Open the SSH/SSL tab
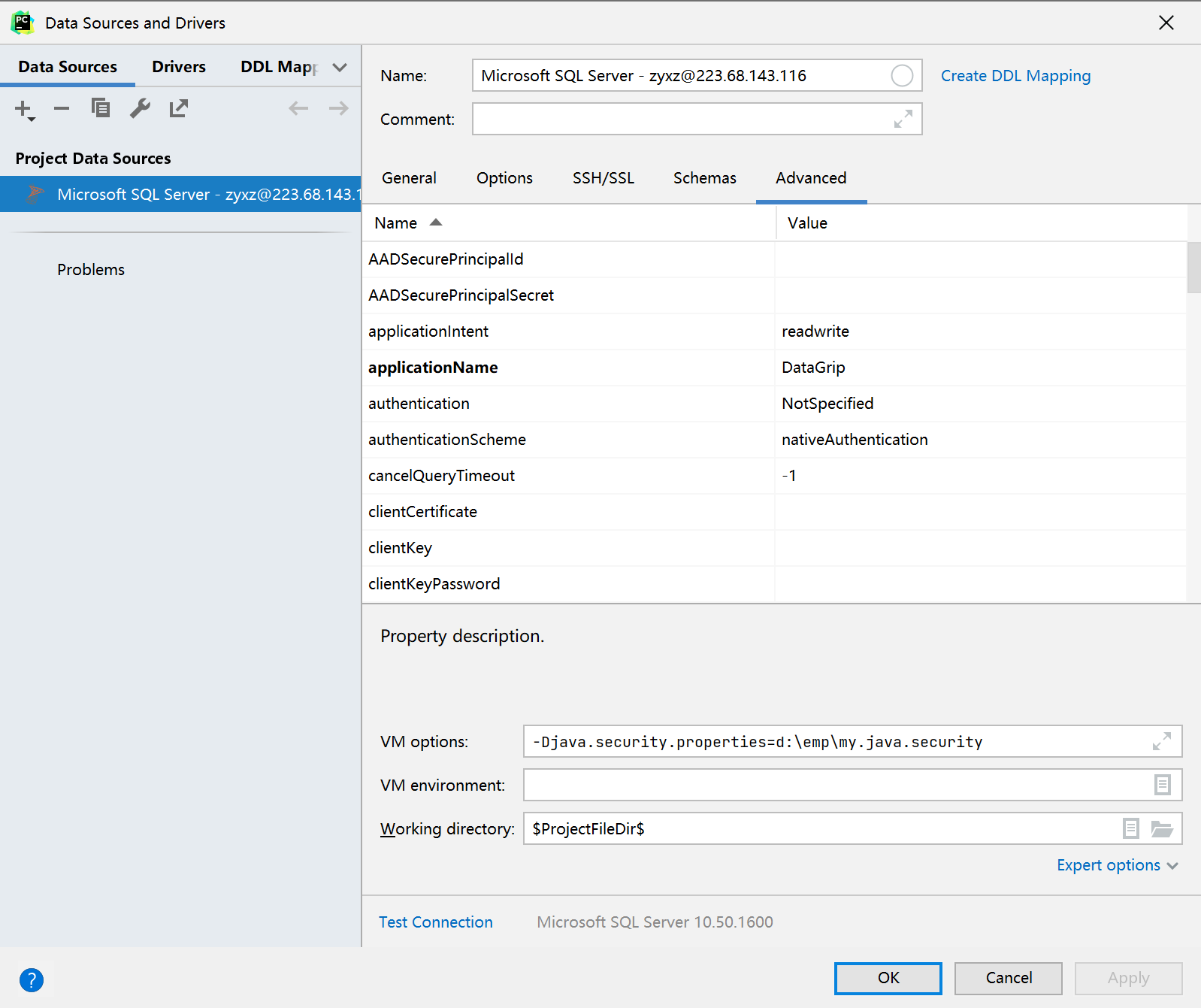Image resolution: width=1201 pixels, height=1008 pixels. point(604,178)
